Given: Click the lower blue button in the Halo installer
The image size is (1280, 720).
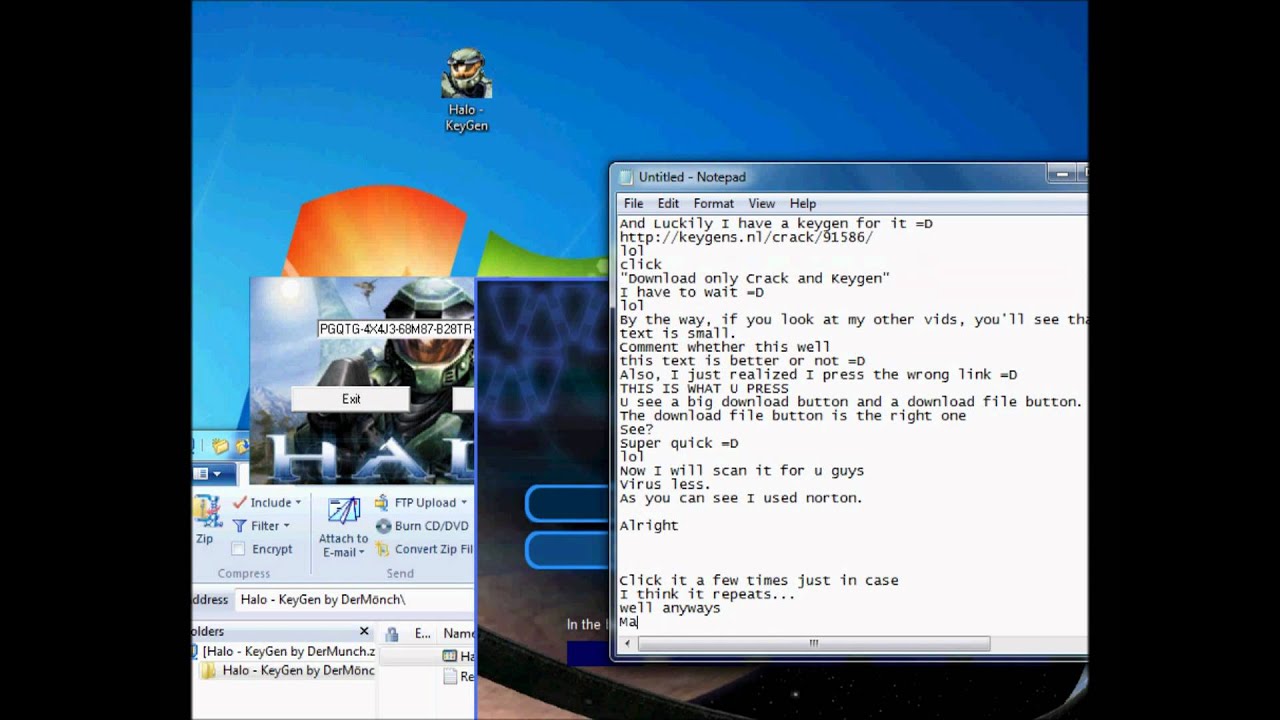Looking at the screenshot, I should (568, 550).
